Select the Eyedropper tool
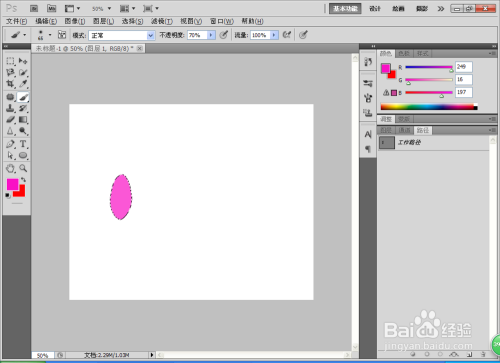 point(23,84)
